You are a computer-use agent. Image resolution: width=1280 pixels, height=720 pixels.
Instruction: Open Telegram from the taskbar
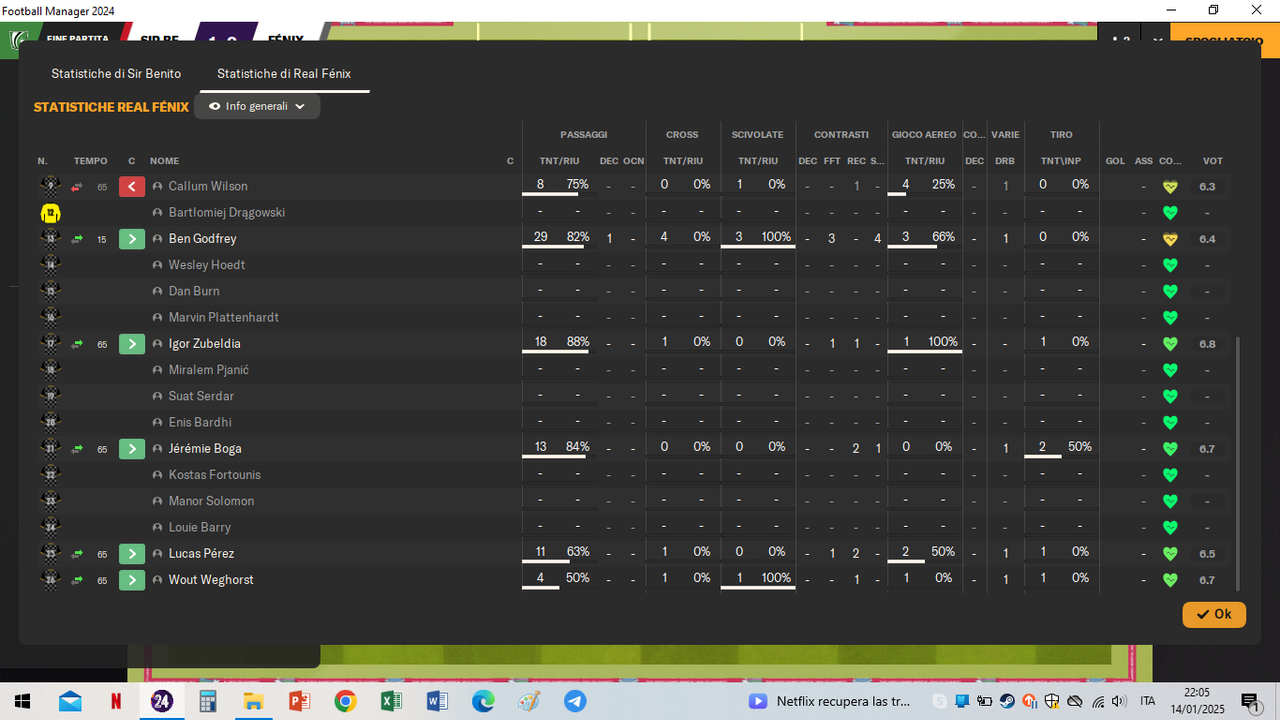[x=575, y=701]
